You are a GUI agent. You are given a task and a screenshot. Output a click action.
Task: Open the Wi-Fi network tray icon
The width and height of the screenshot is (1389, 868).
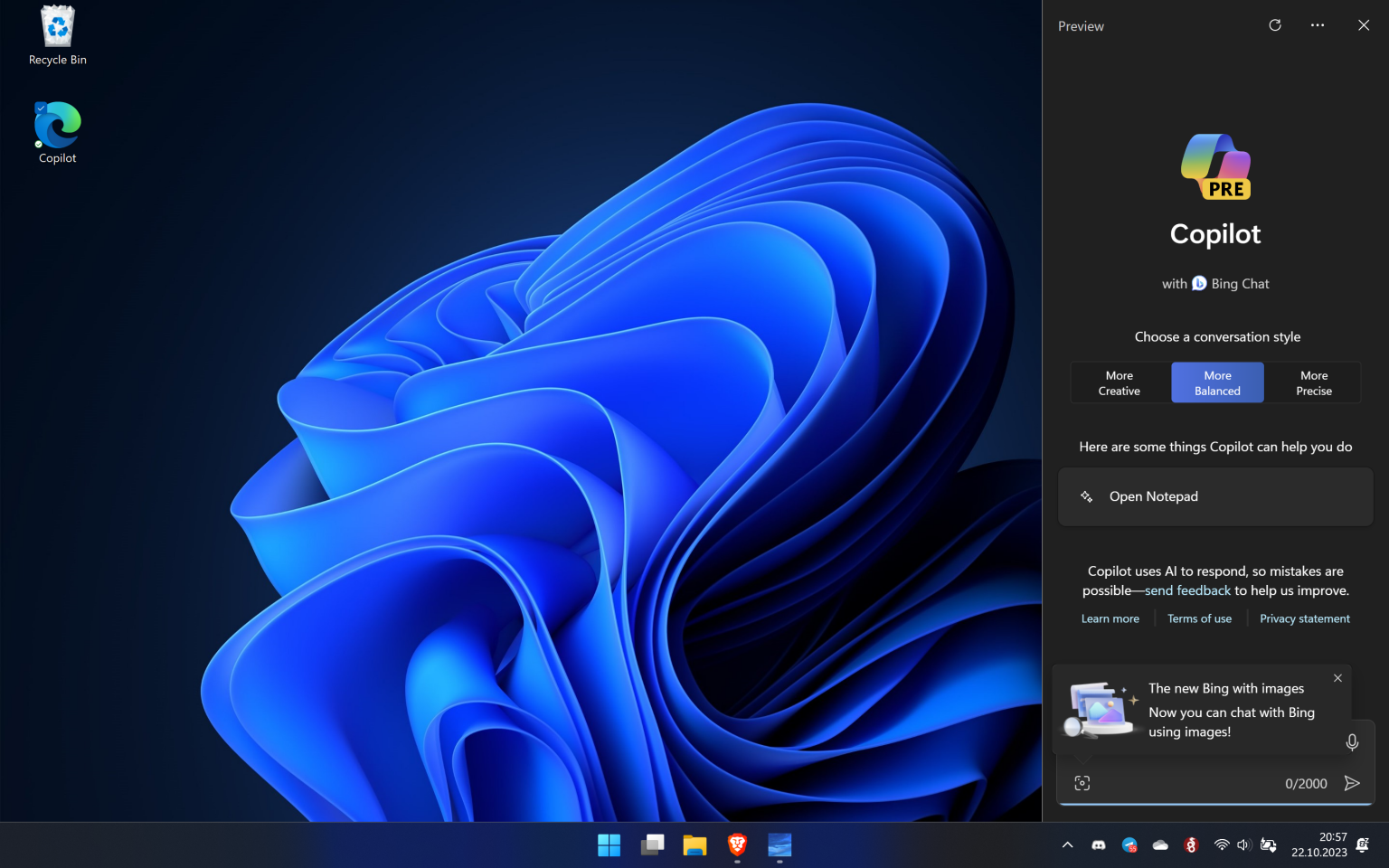click(x=1222, y=845)
